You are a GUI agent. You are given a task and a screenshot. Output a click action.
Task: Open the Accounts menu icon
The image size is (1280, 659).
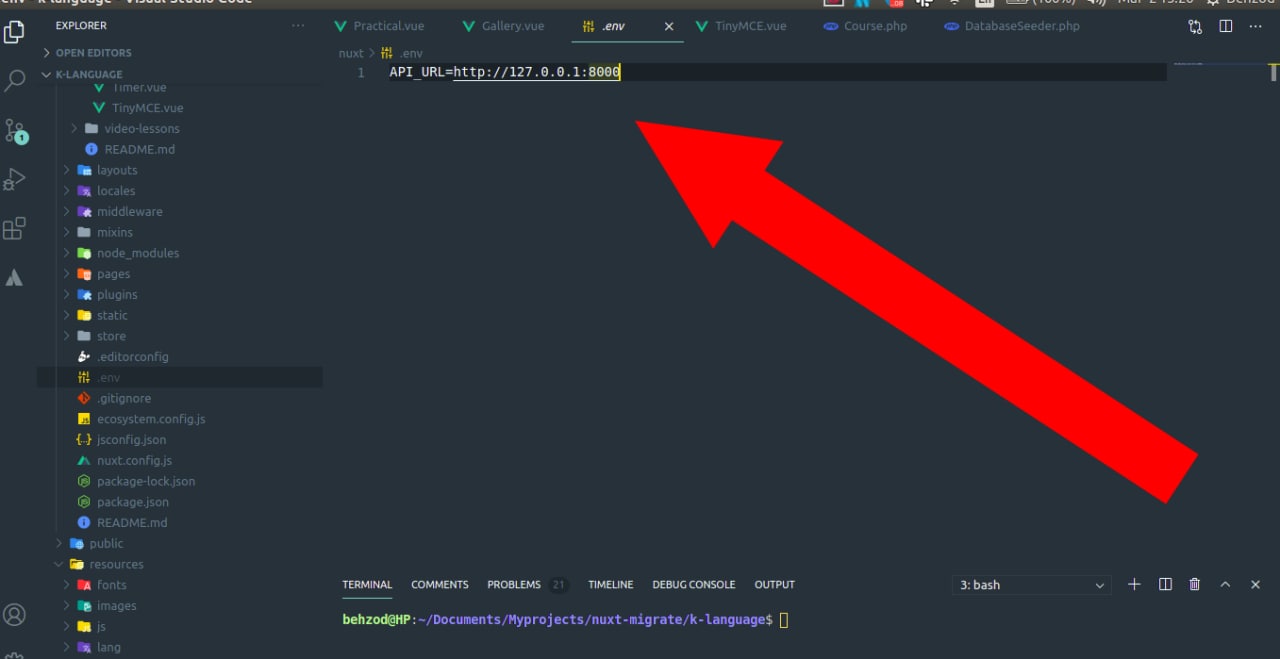pos(14,614)
